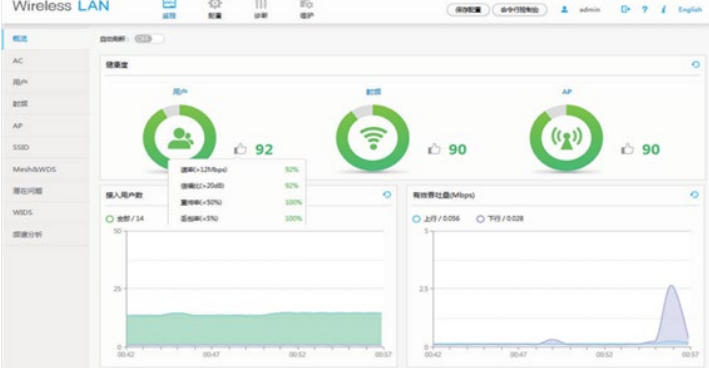Click the thumbs-up icon beside AP score 90
This screenshot has width=709, height=368.
pos(627,149)
